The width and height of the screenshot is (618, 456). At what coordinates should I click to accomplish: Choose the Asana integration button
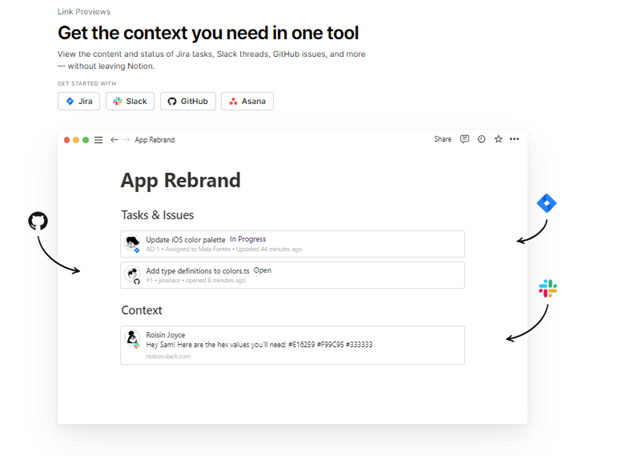[246, 101]
